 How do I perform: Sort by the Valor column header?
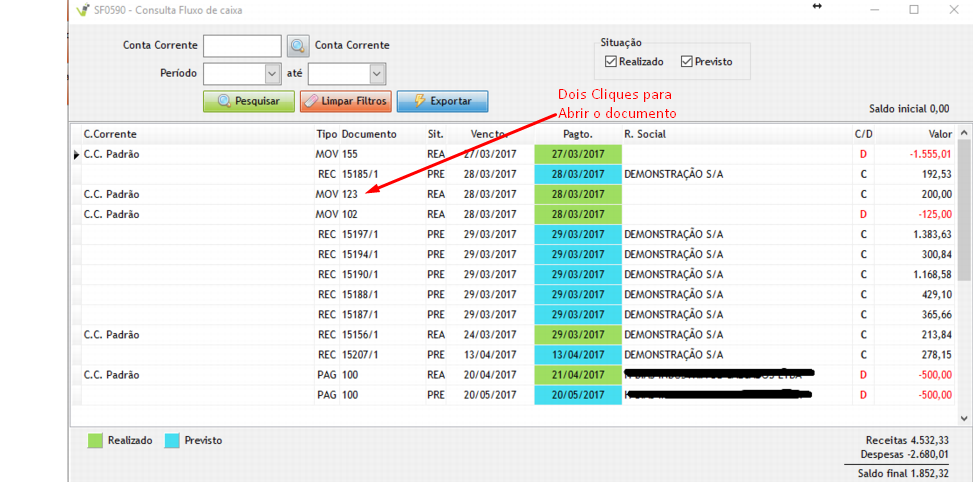939,134
